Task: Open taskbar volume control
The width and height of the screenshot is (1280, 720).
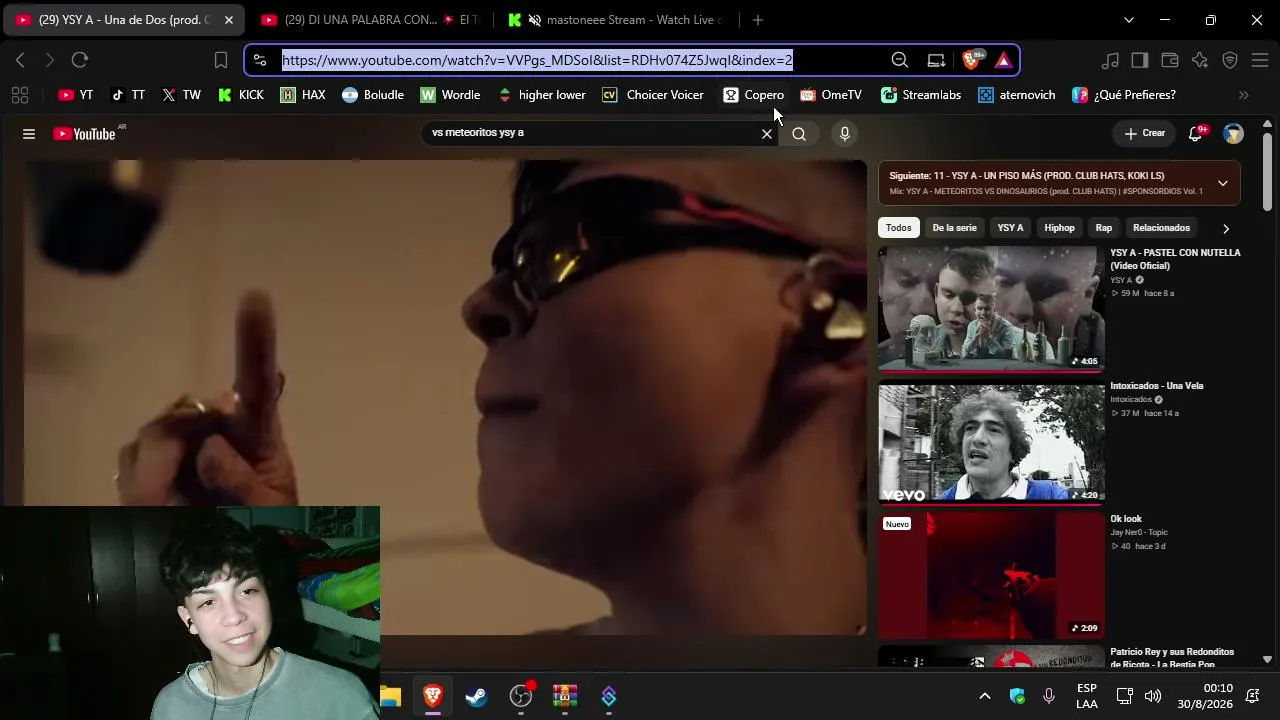Action: pos(1153,696)
